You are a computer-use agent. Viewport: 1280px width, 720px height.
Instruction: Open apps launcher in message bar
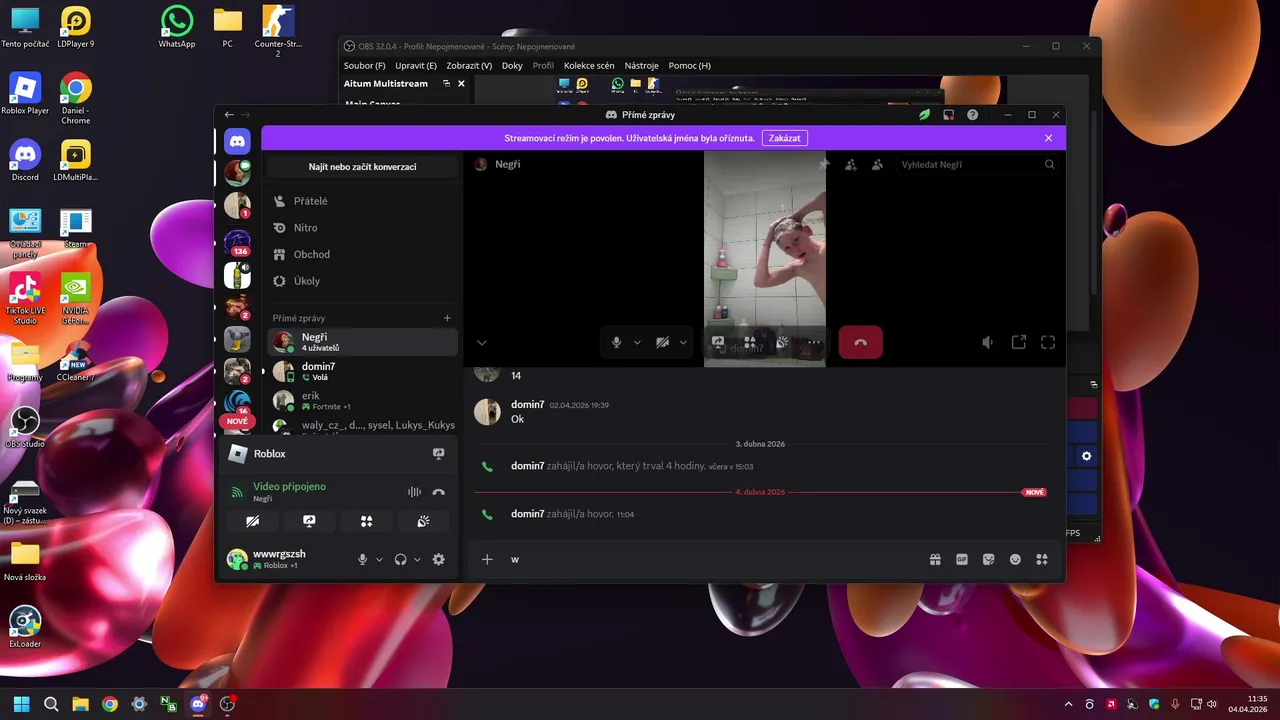[1041, 560]
